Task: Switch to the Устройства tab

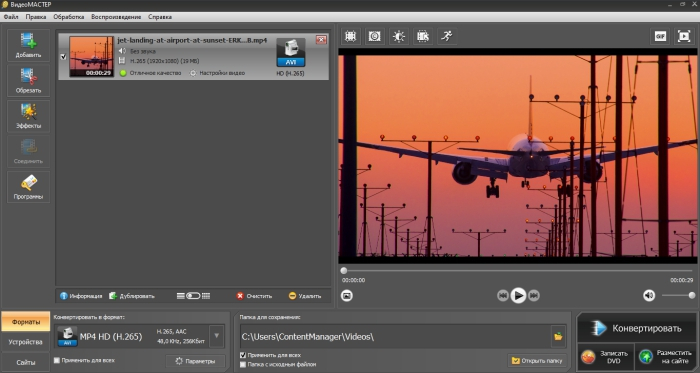Action: pyautogui.click(x=25, y=342)
